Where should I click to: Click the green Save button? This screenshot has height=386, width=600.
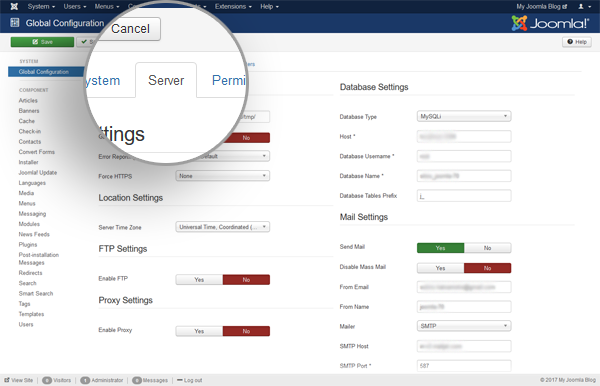point(42,42)
